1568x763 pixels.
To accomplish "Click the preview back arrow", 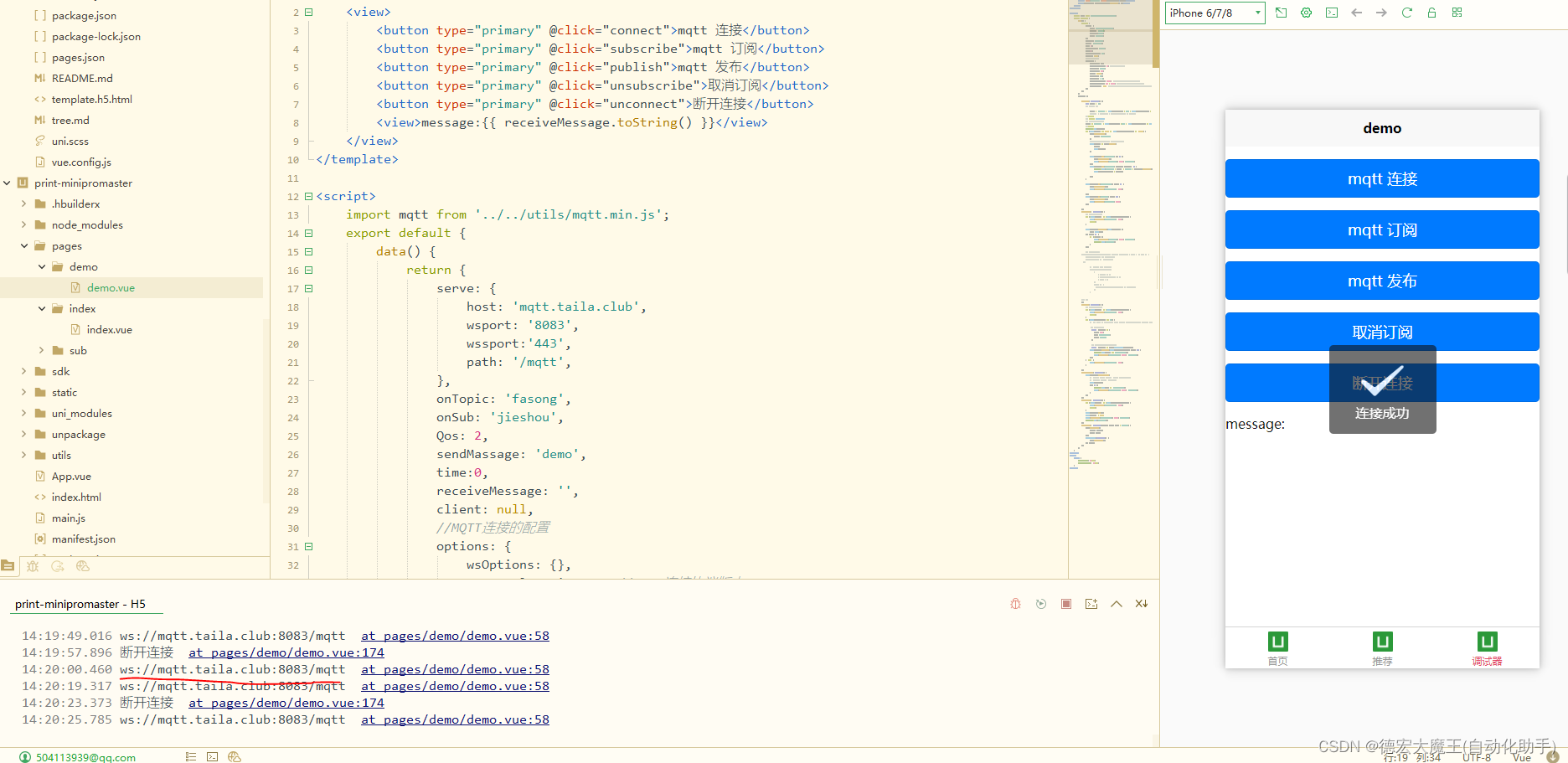I will click(1357, 13).
